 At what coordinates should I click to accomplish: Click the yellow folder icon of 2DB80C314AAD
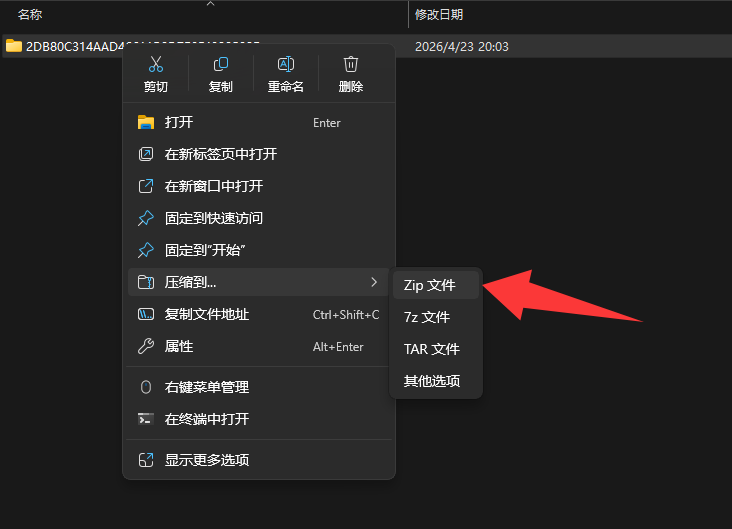pos(14,46)
